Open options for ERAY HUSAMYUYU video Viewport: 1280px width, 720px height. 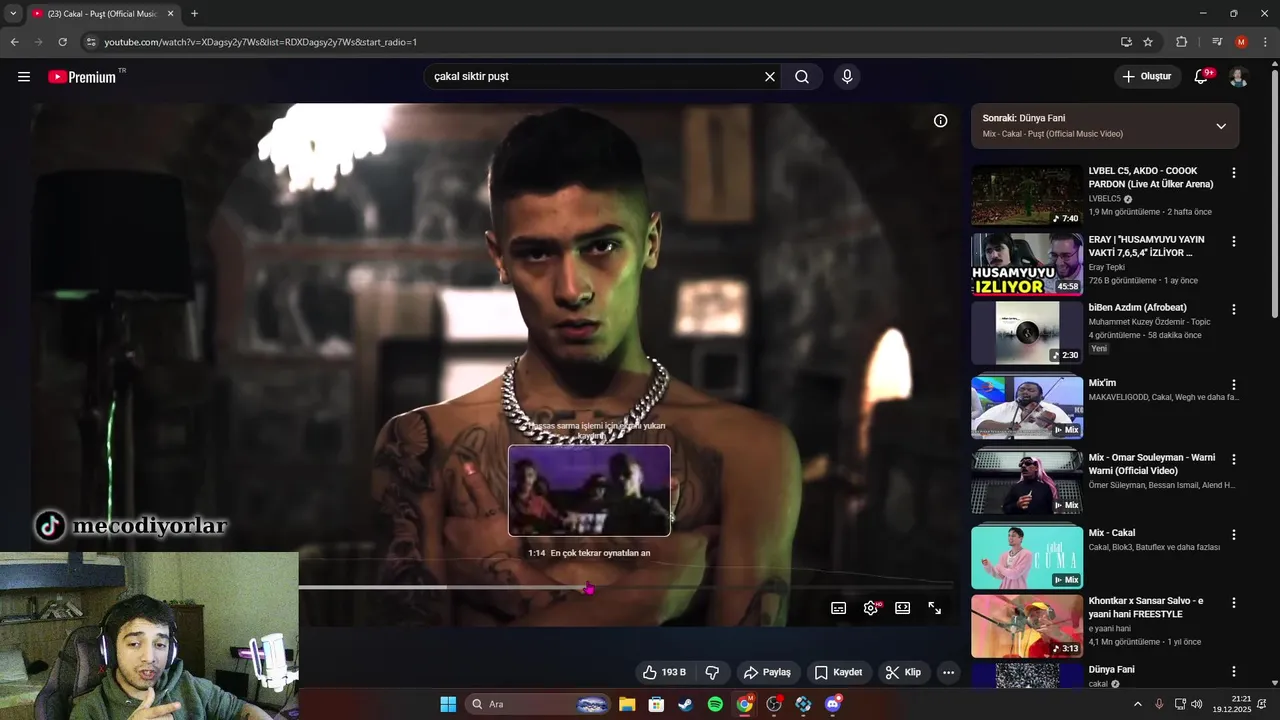point(1234,242)
